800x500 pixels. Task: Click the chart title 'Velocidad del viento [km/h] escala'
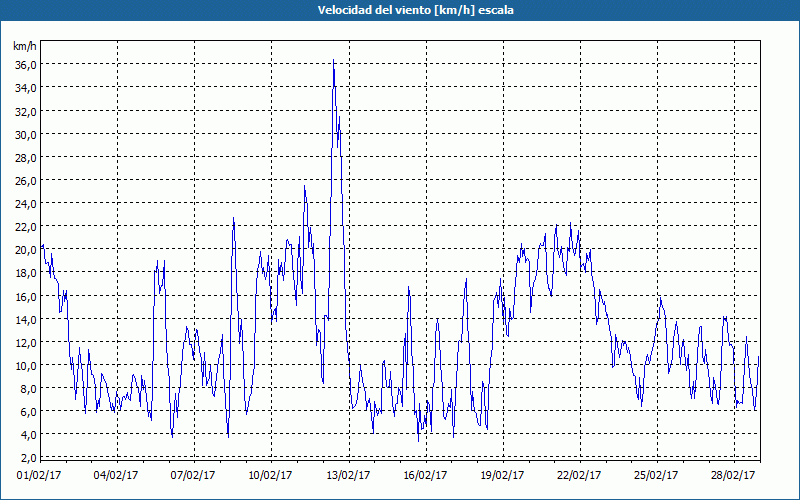point(415,10)
